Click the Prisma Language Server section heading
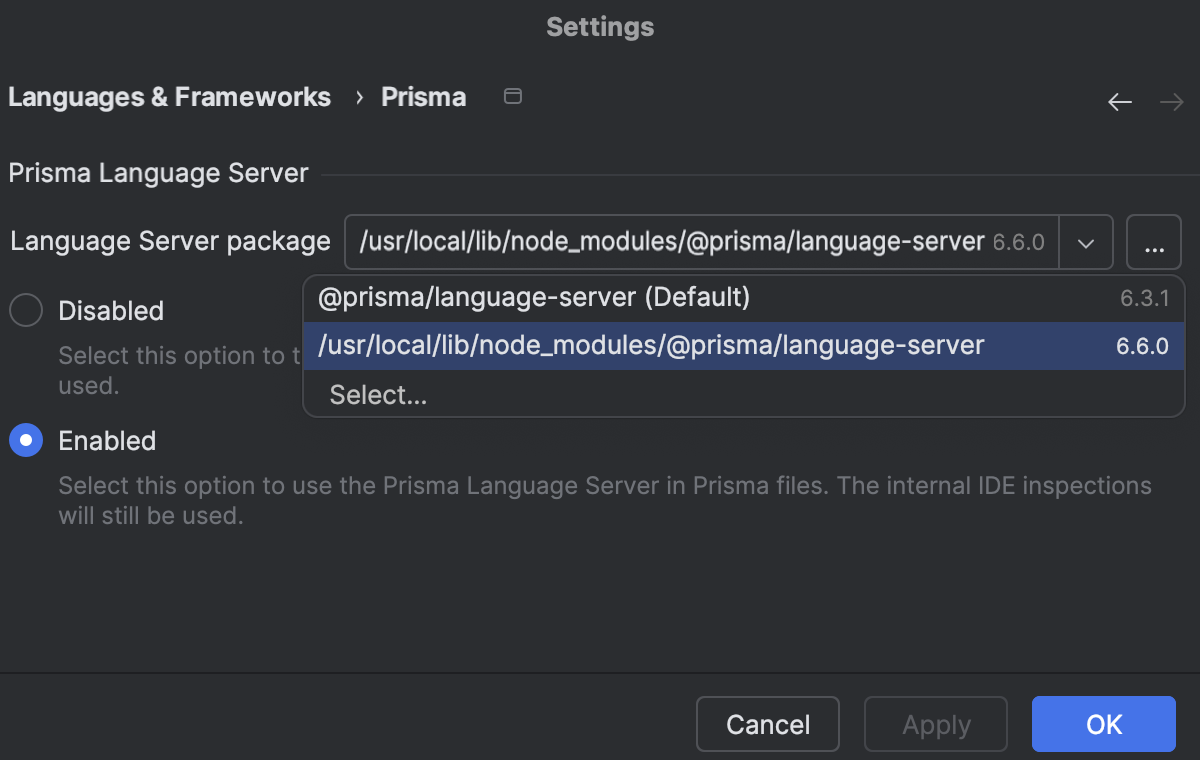1200x760 pixels. tap(158, 173)
